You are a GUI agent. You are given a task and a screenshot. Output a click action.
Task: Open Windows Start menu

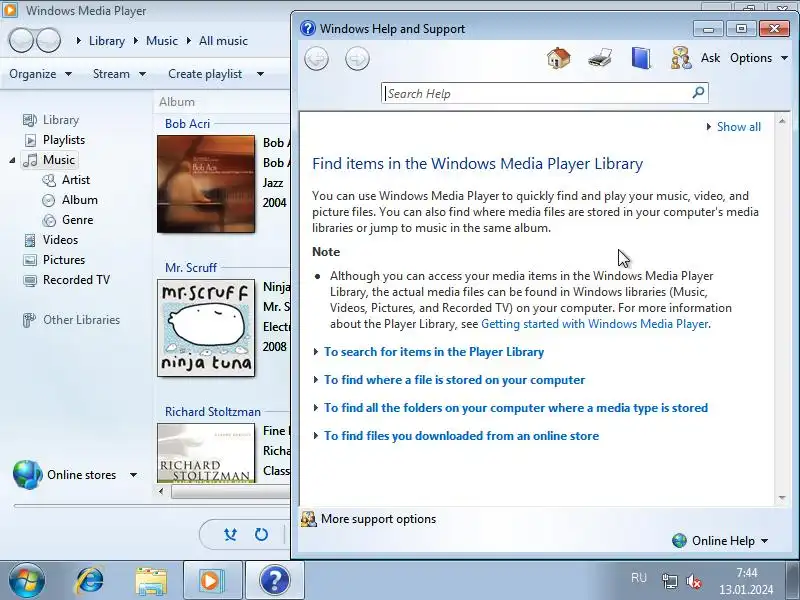[x=27, y=581]
